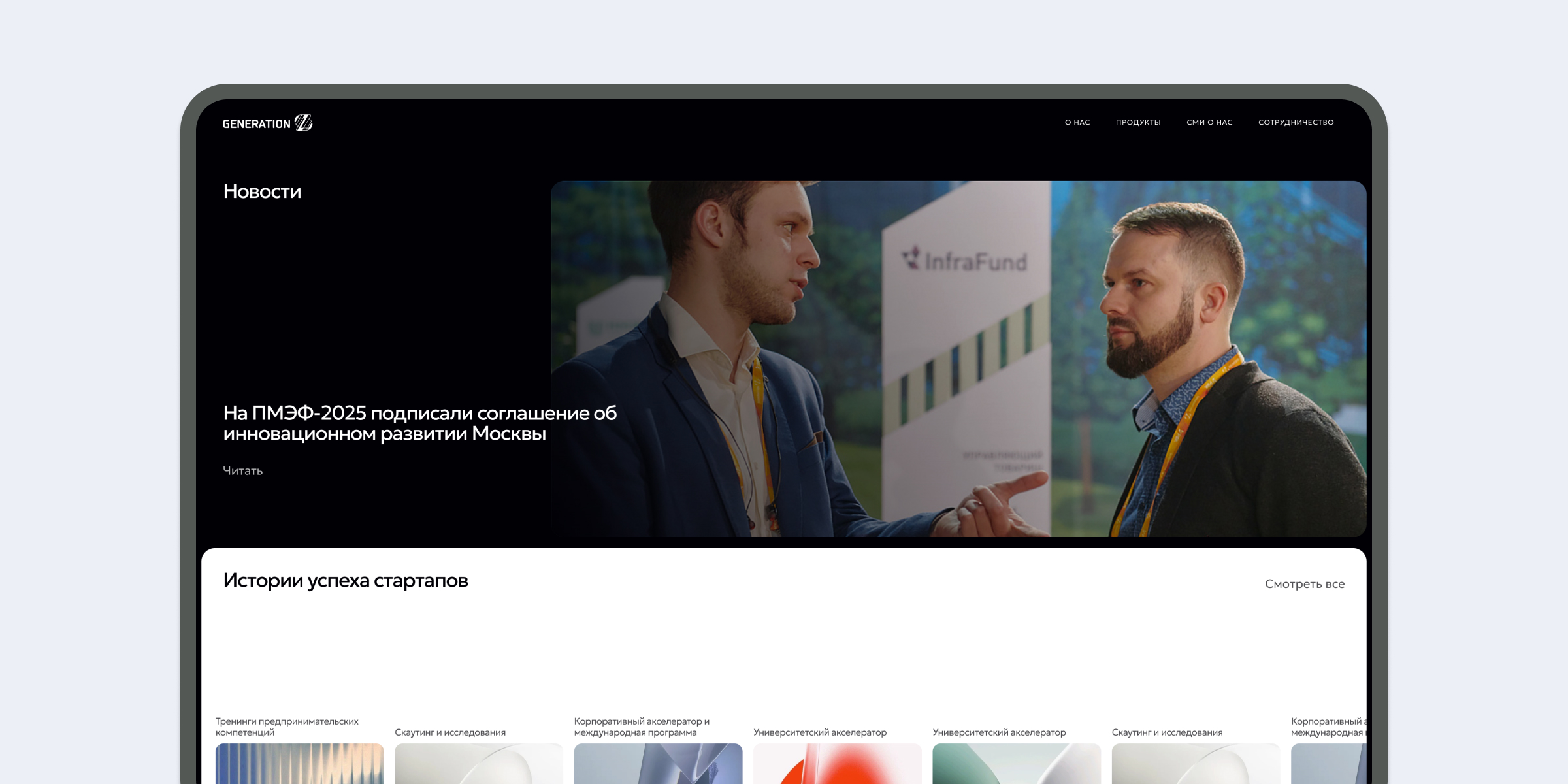Image resolution: width=1568 pixels, height=784 pixels.
Task: Open the first Корпоративный акселератор card thumbnail
Action: pos(658,764)
